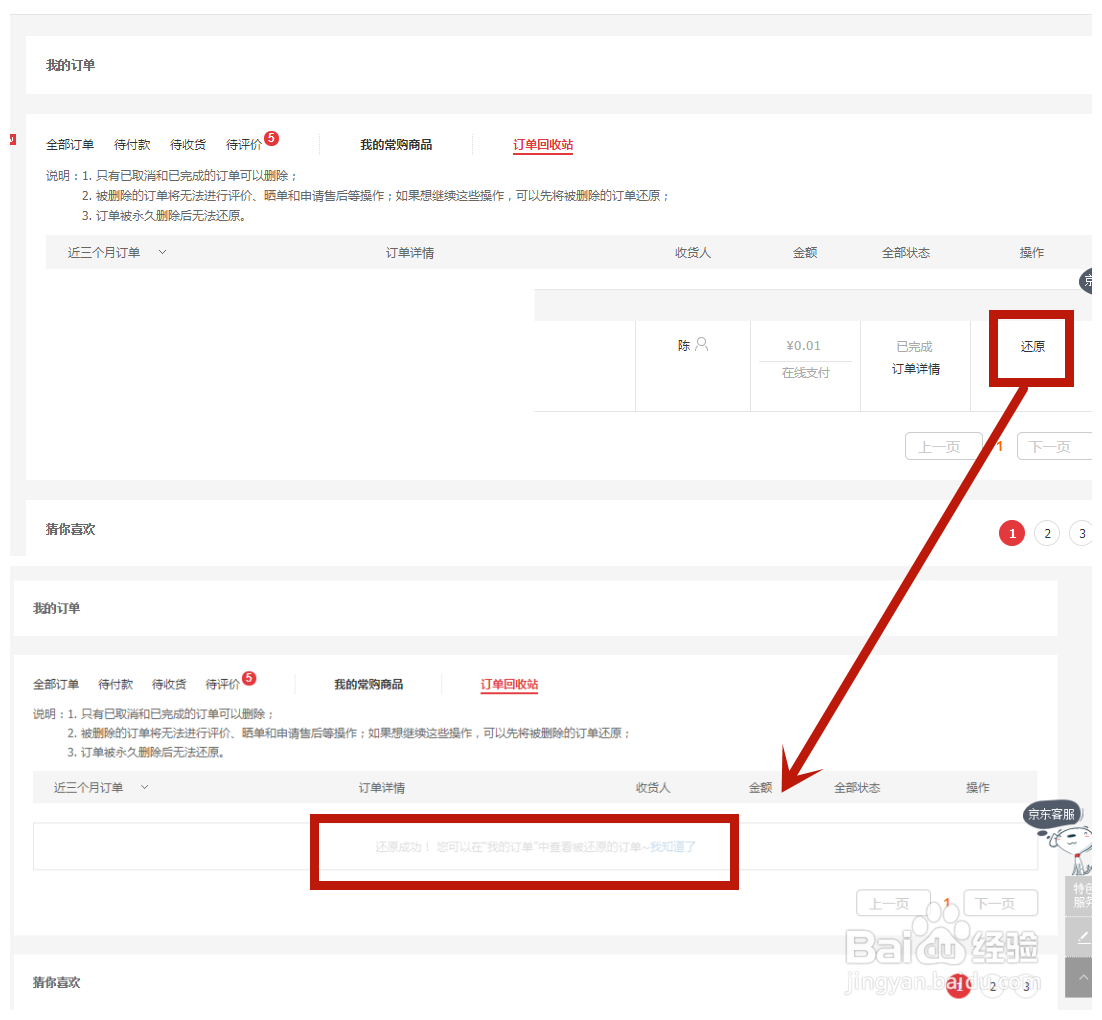Viewport: 1102px width, 1020px height.
Task: Switch to 全部订单 tab in lower page
Action: 56,684
